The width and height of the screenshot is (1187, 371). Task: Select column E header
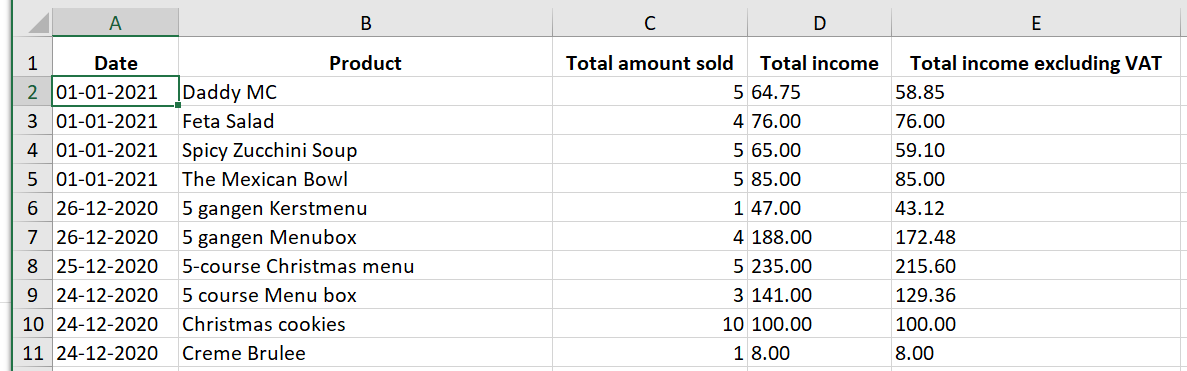(x=1035, y=23)
